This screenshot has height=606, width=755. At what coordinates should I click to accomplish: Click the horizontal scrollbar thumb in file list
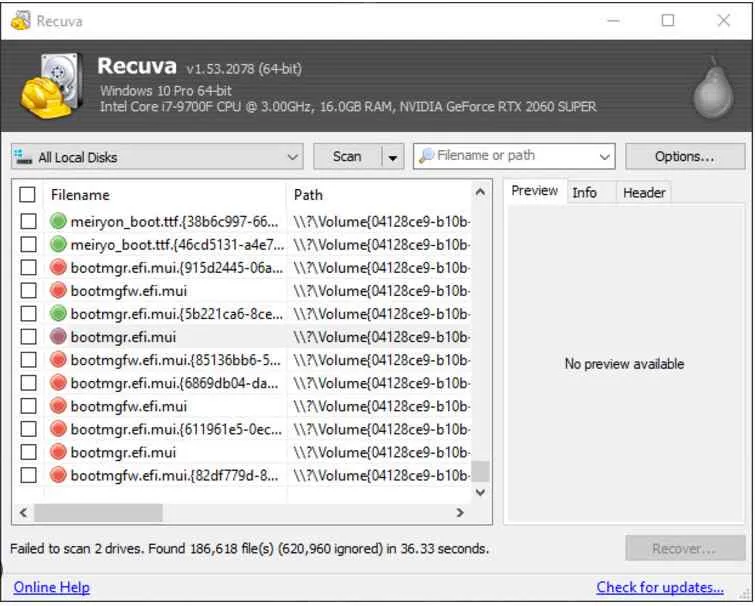click(x=98, y=512)
